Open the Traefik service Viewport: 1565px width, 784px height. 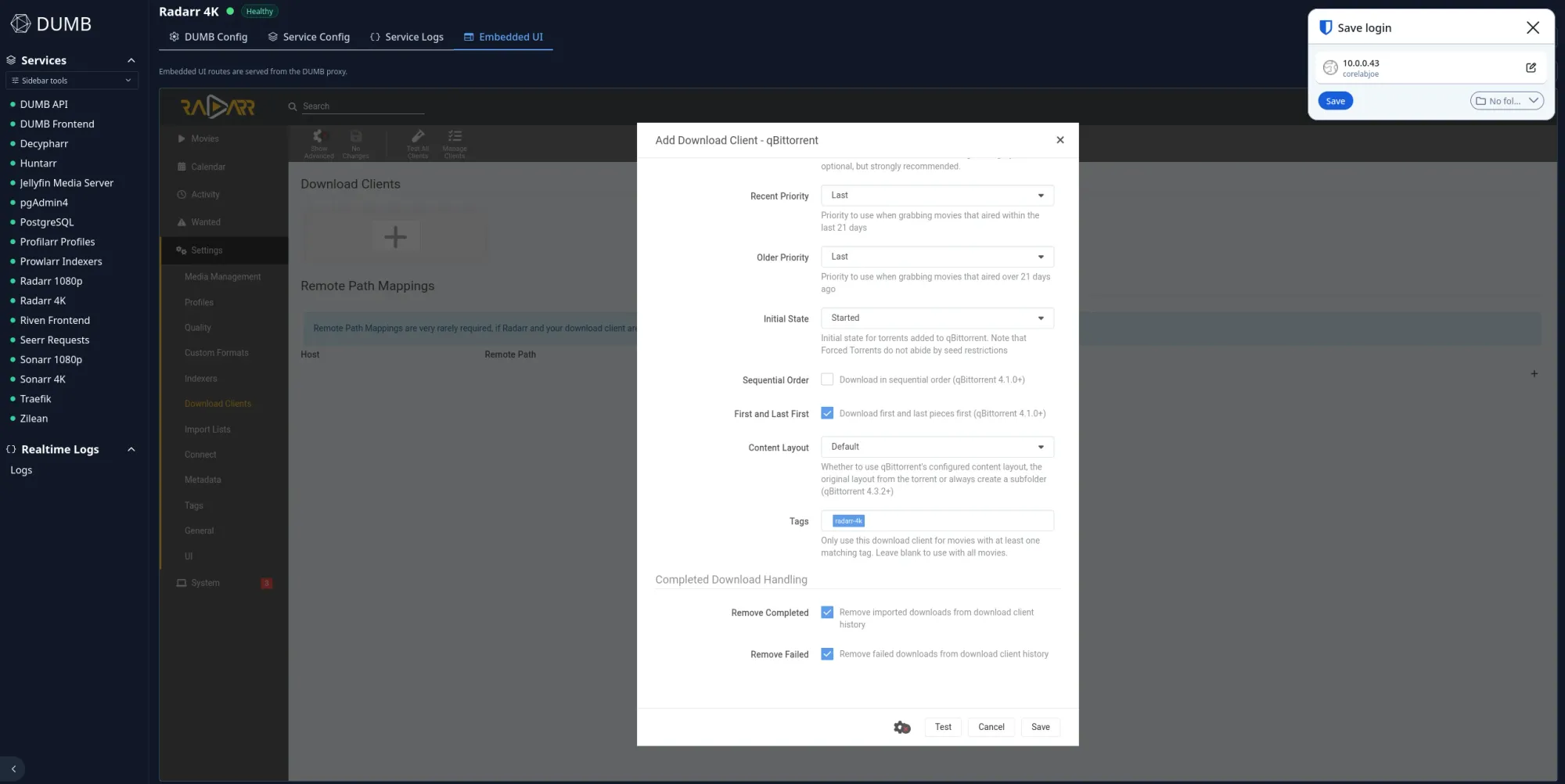(35, 399)
